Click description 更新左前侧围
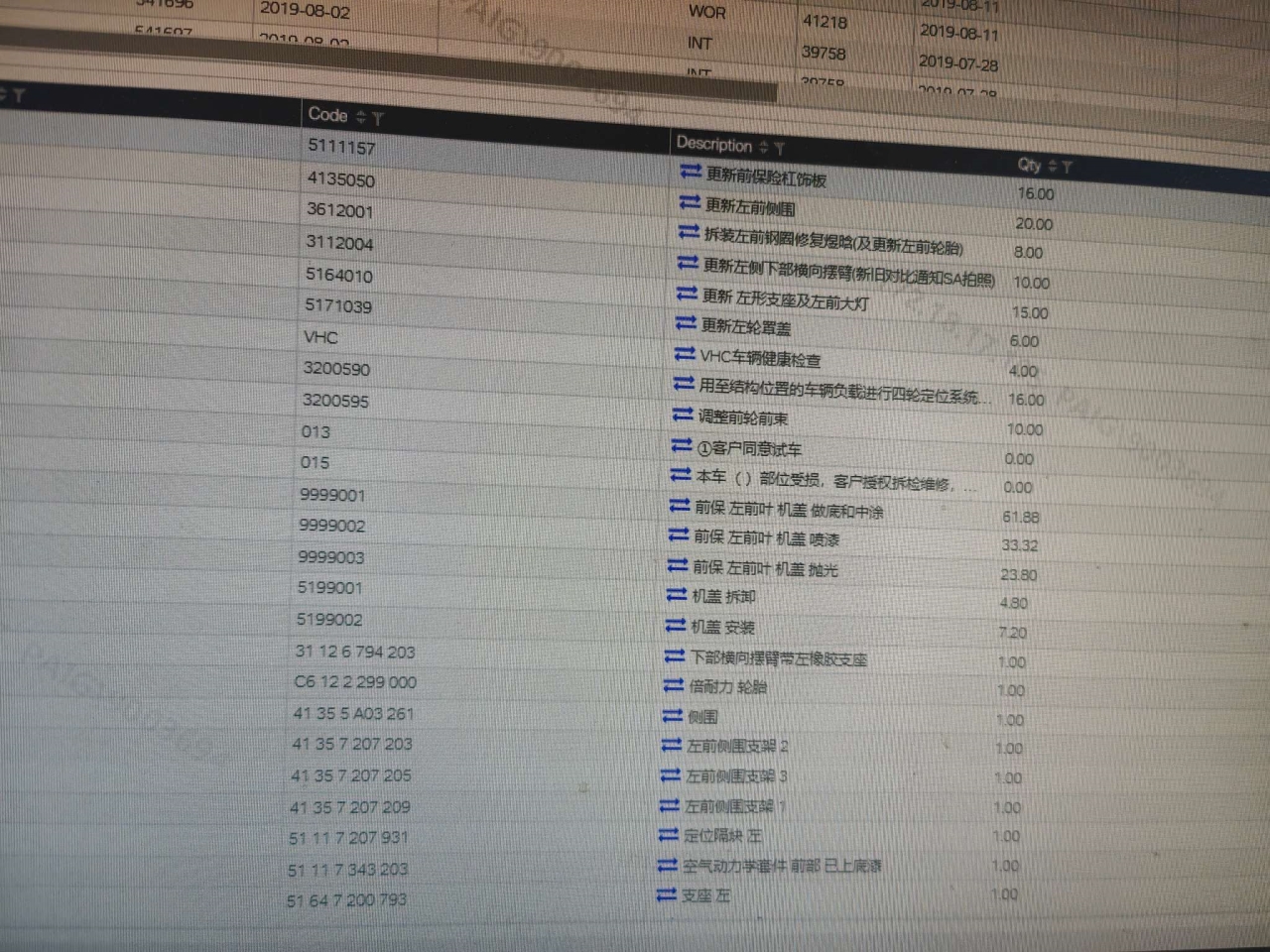 pos(750,206)
